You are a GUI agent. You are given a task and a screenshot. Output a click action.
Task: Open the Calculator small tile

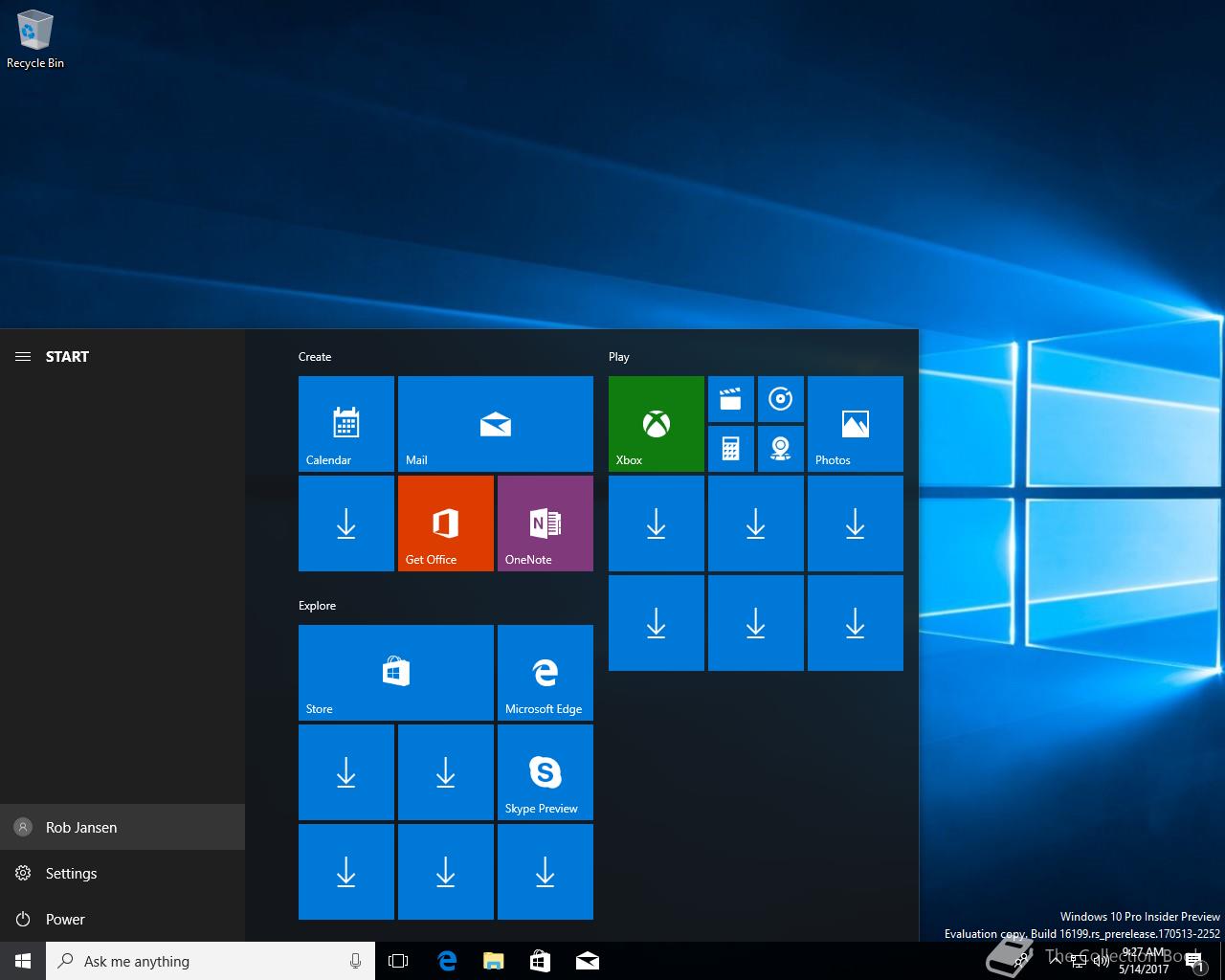tap(731, 449)
